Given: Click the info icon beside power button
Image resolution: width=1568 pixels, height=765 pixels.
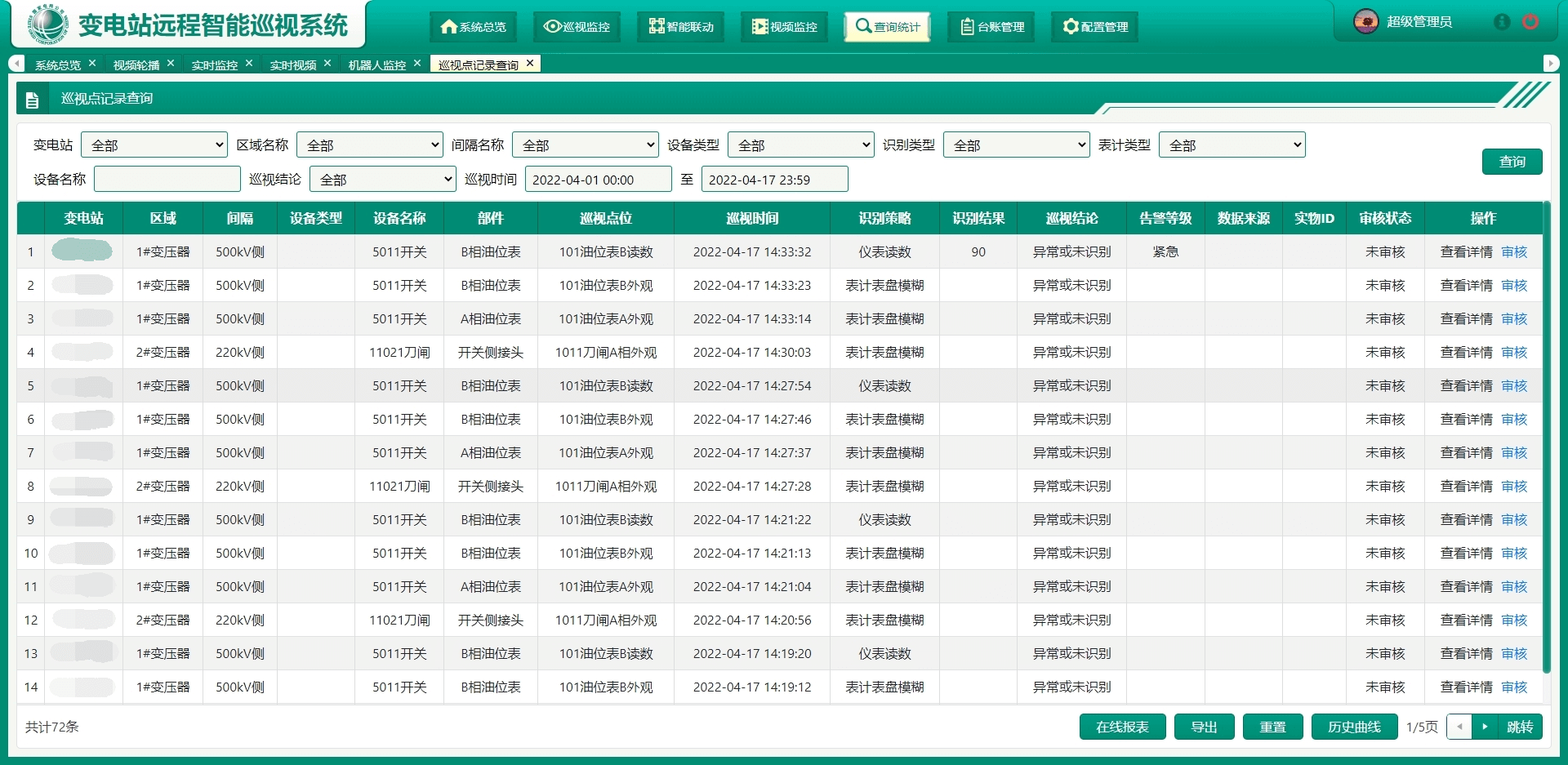Looking at the screenshot, I should pyautogui.click(x=1501, y=22).
